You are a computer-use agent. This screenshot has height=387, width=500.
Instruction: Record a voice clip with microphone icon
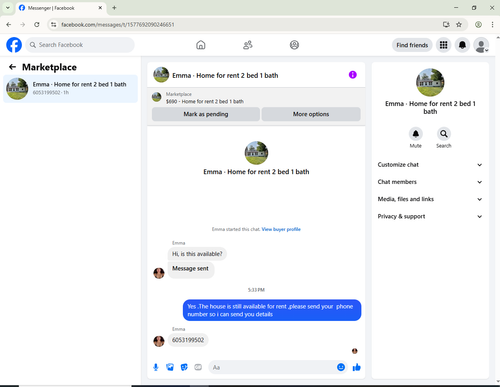tap(156, 367)
